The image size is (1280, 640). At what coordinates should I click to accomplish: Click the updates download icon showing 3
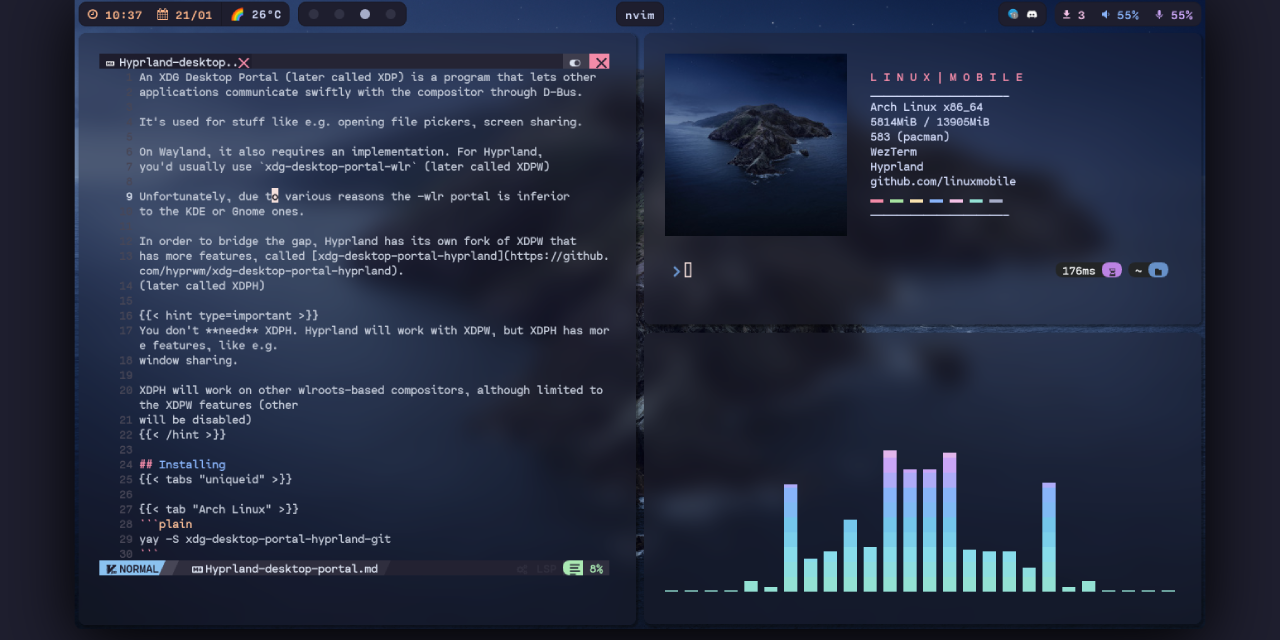1066,15
